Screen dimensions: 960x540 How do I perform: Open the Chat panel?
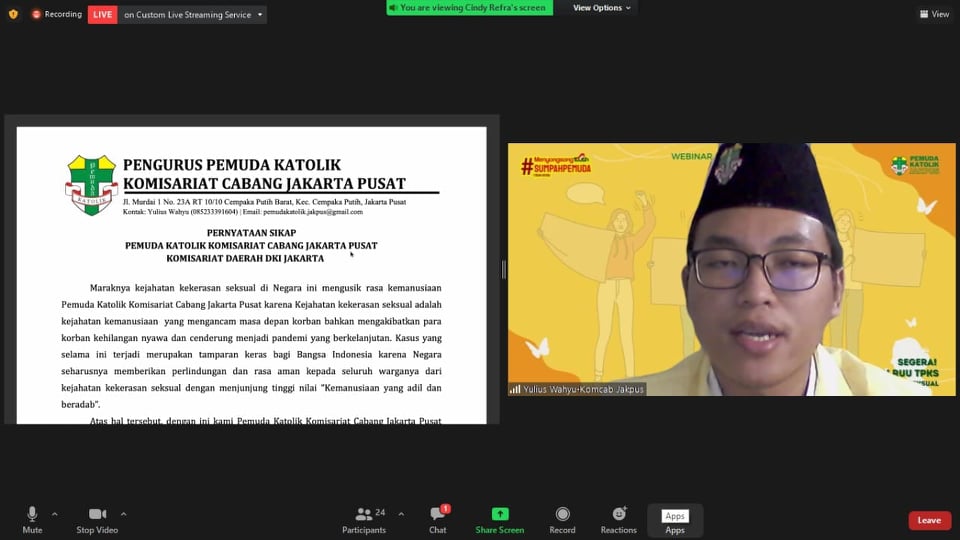438,520
